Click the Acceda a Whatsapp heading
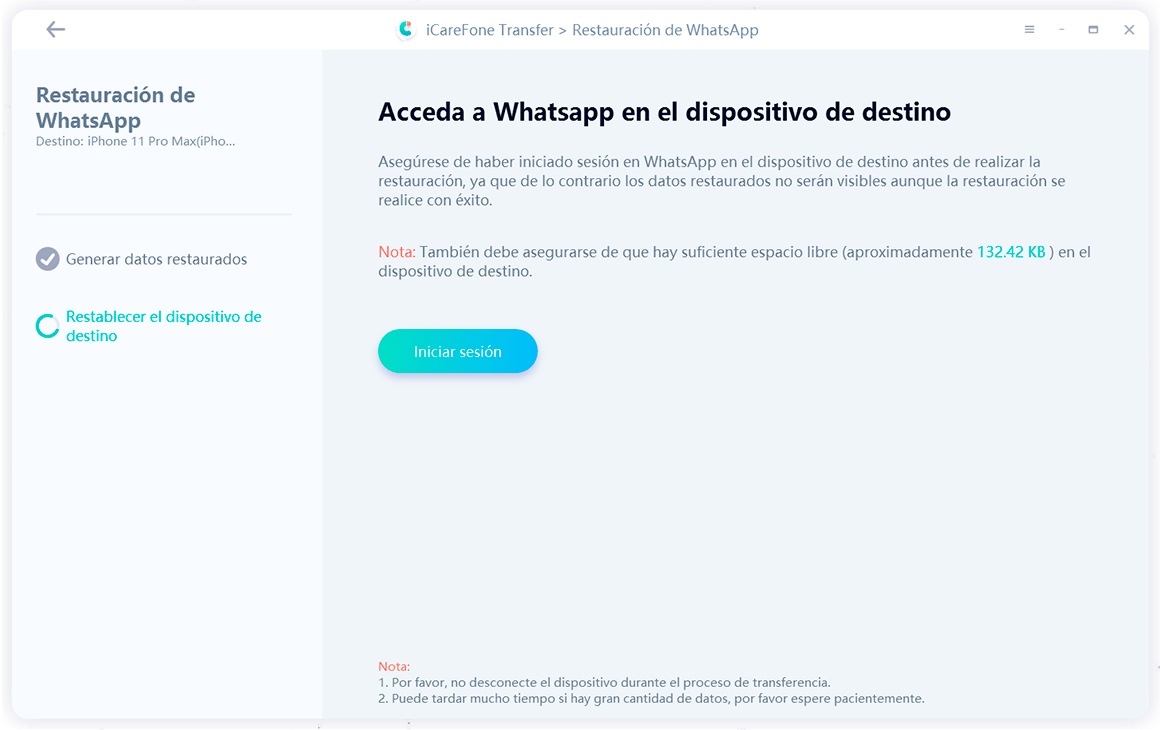Viewport: 1160px width, 730px height. point(664,112)
